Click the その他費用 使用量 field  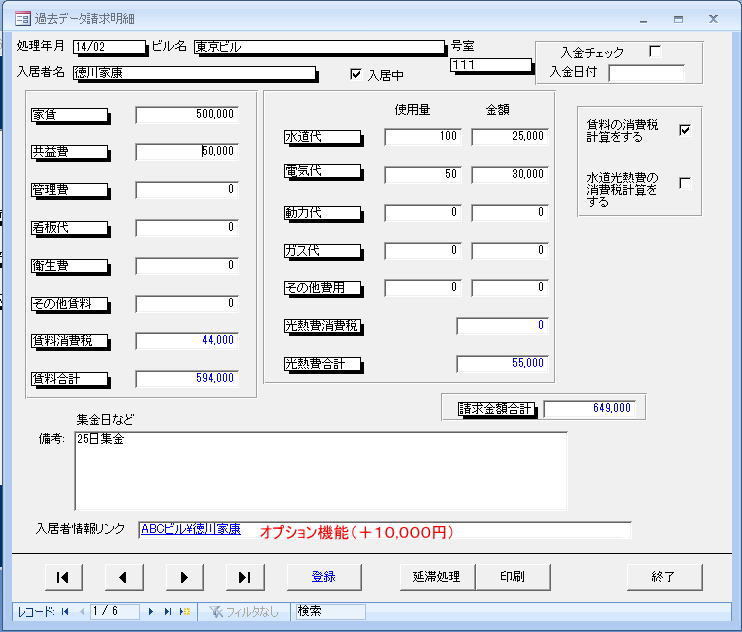pyautogui.click(x=423, y=288)
